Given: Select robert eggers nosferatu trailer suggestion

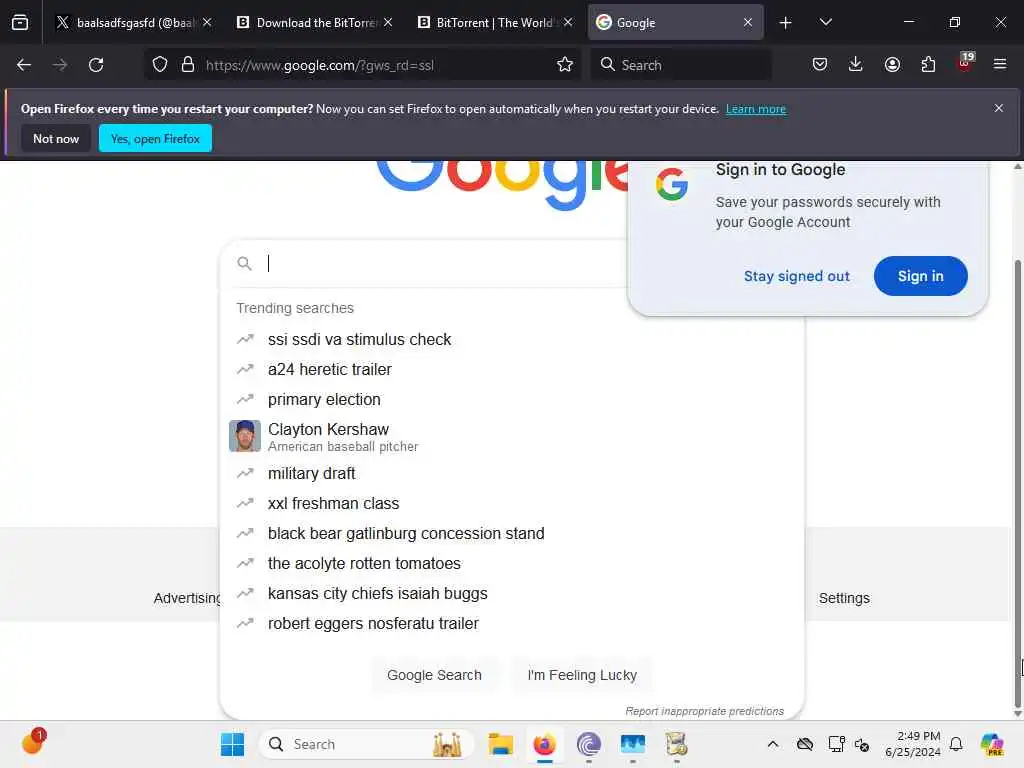Looking at the screenshot, I should [x=512, y=624].
